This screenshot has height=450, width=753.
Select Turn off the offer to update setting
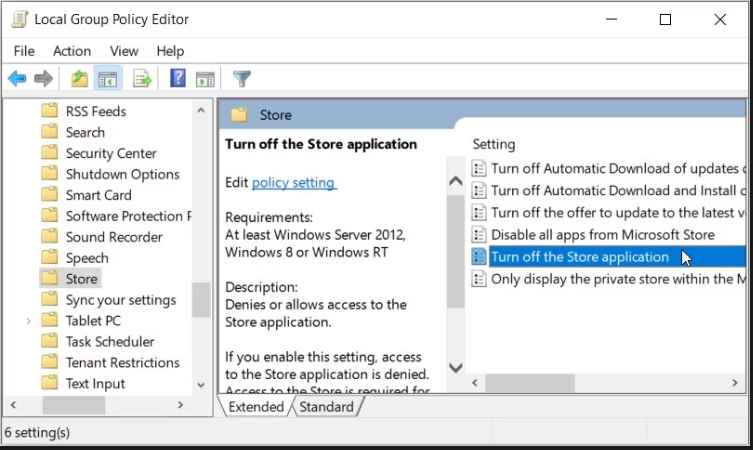(x=618, y=212)
